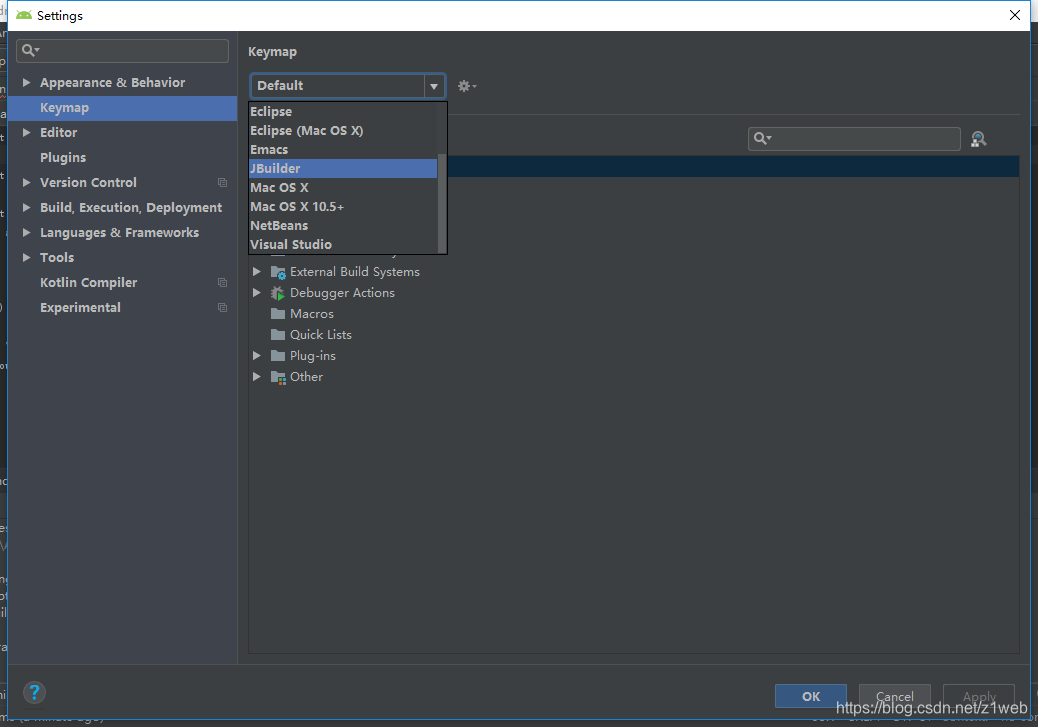1038x727 pixels.
Task: Open the Keymap settings page
Action: [122, 108]
